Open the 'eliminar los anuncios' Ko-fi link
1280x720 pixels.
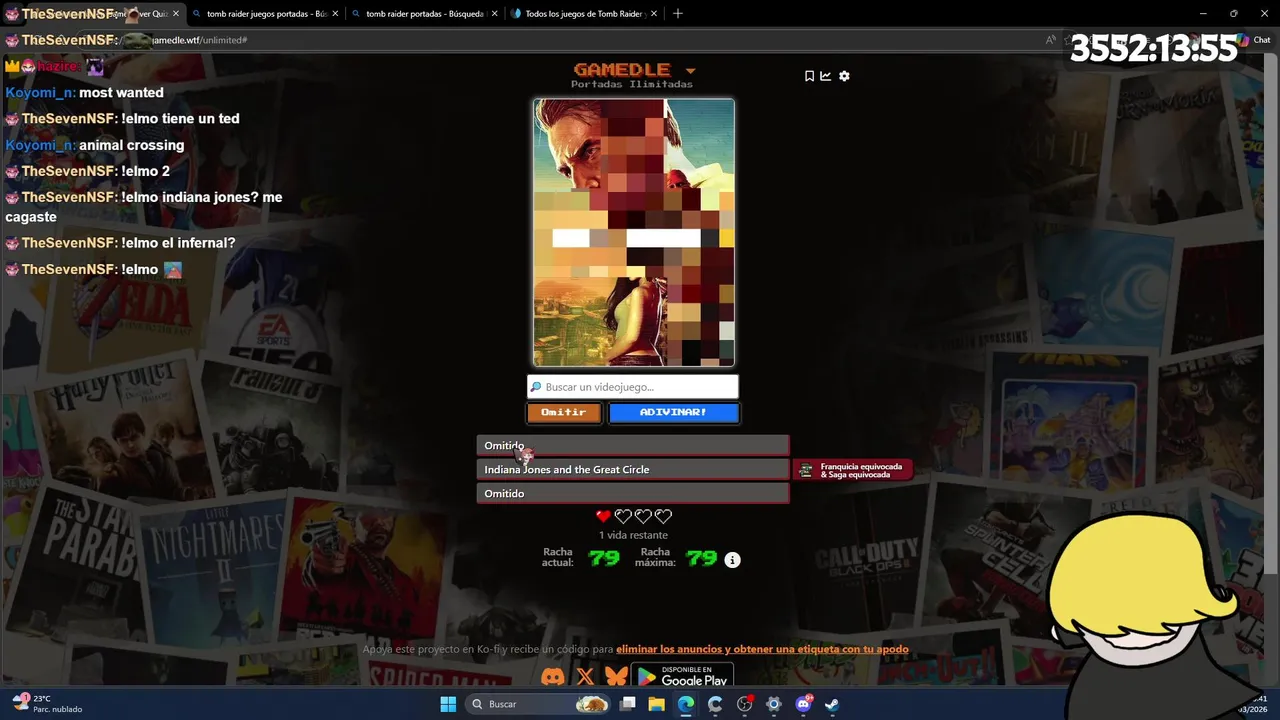(762, 649)
